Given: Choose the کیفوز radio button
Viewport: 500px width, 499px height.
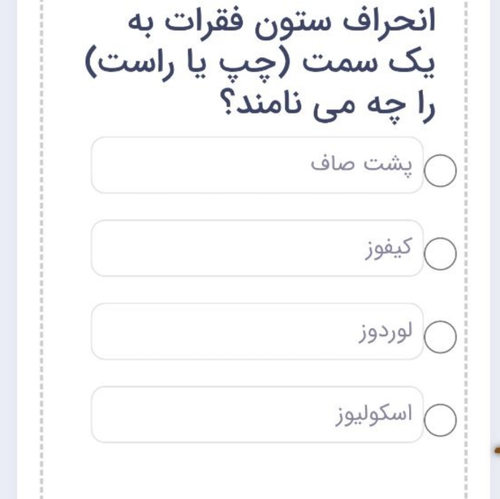Looking at the screenshot, I should (440, 254).
